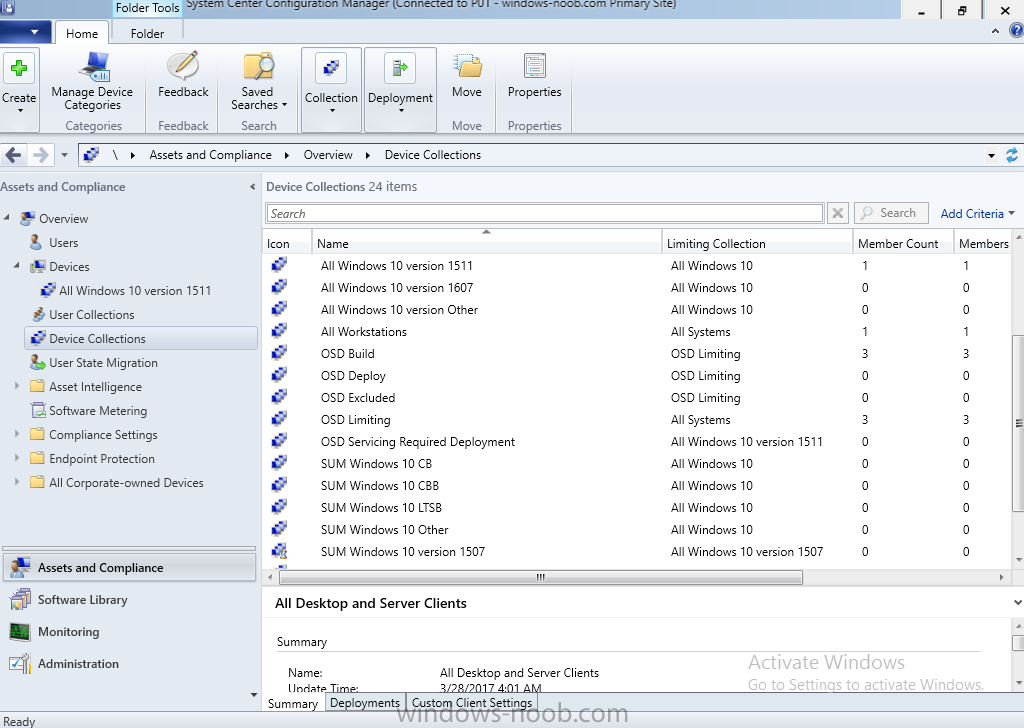1024x728 pixels.
Task: Open the Folder ribbon tab
Action: click(x=147, y=33)
